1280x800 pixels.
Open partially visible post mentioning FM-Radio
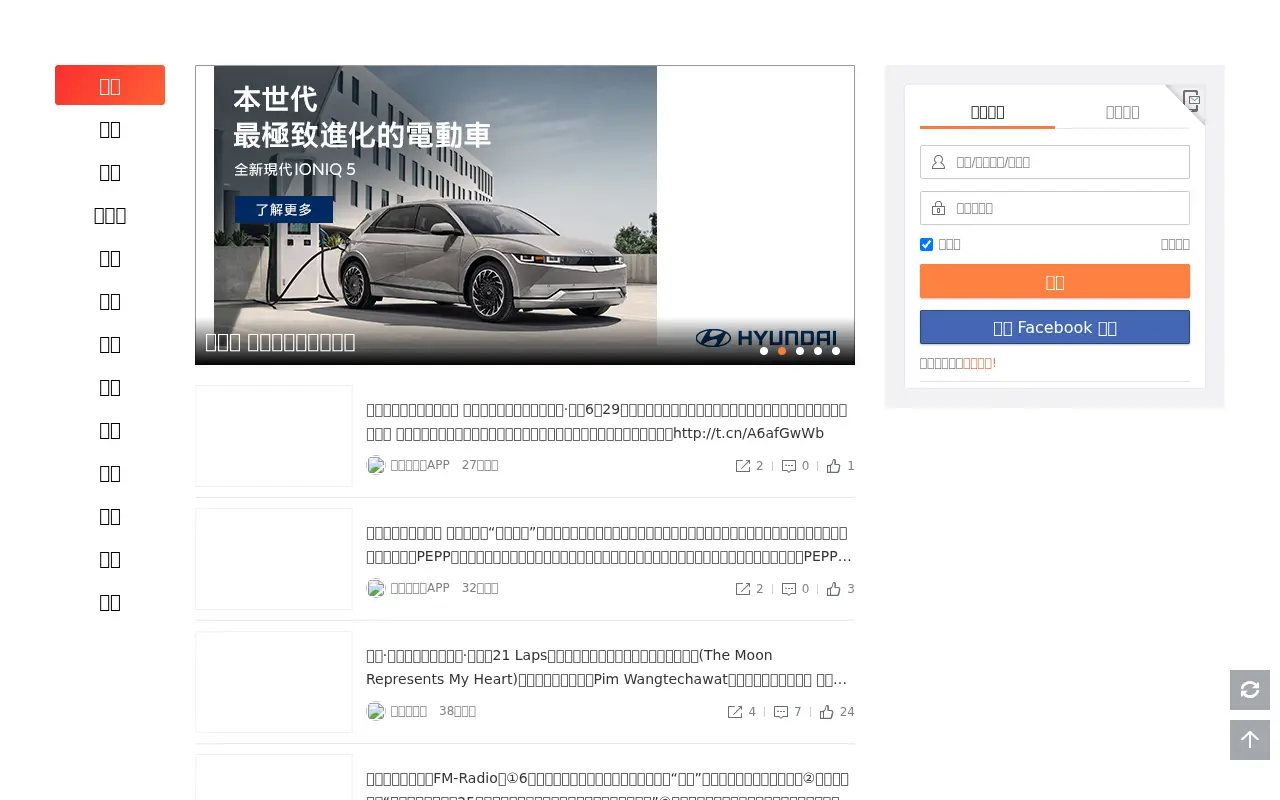coord(609,784)
